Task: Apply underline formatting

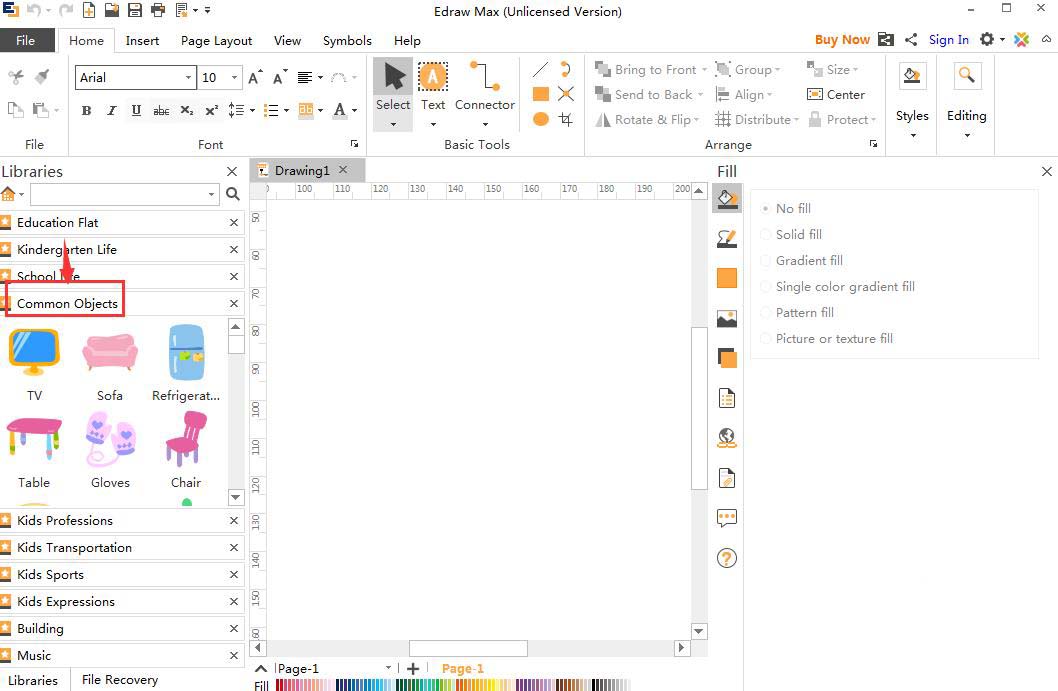Action: click(136, 111)
